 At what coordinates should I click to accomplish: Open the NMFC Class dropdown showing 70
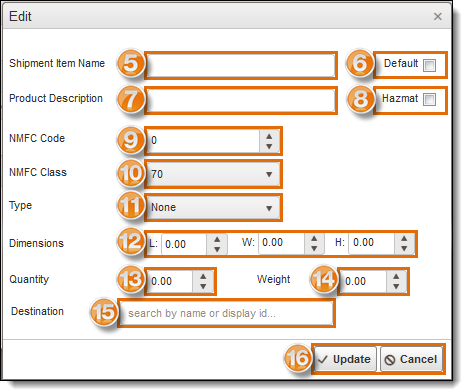pos(213,174)
